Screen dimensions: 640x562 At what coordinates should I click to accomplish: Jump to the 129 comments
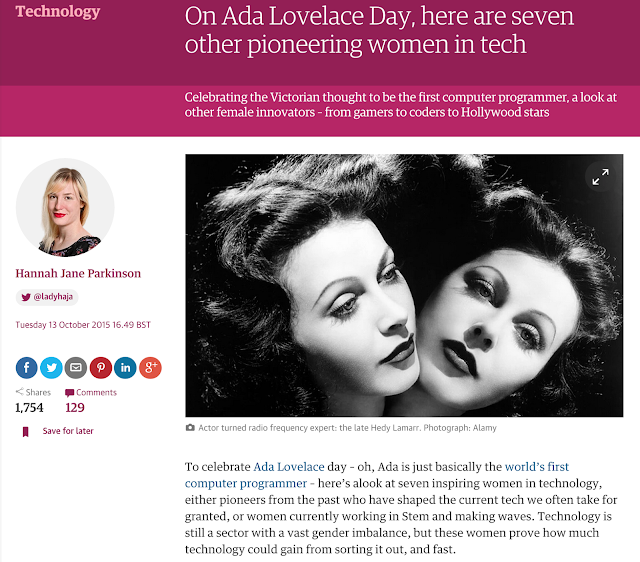click(75, 407)
